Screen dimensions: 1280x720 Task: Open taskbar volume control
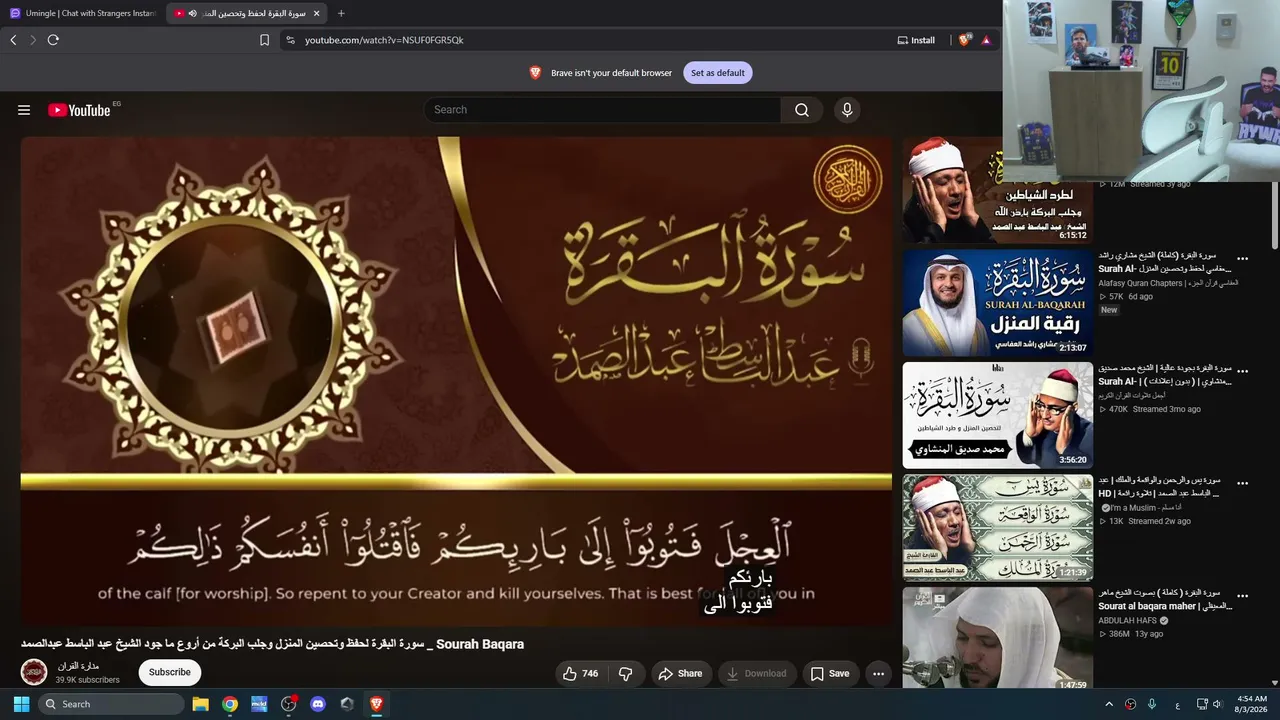click(1218, 704)
